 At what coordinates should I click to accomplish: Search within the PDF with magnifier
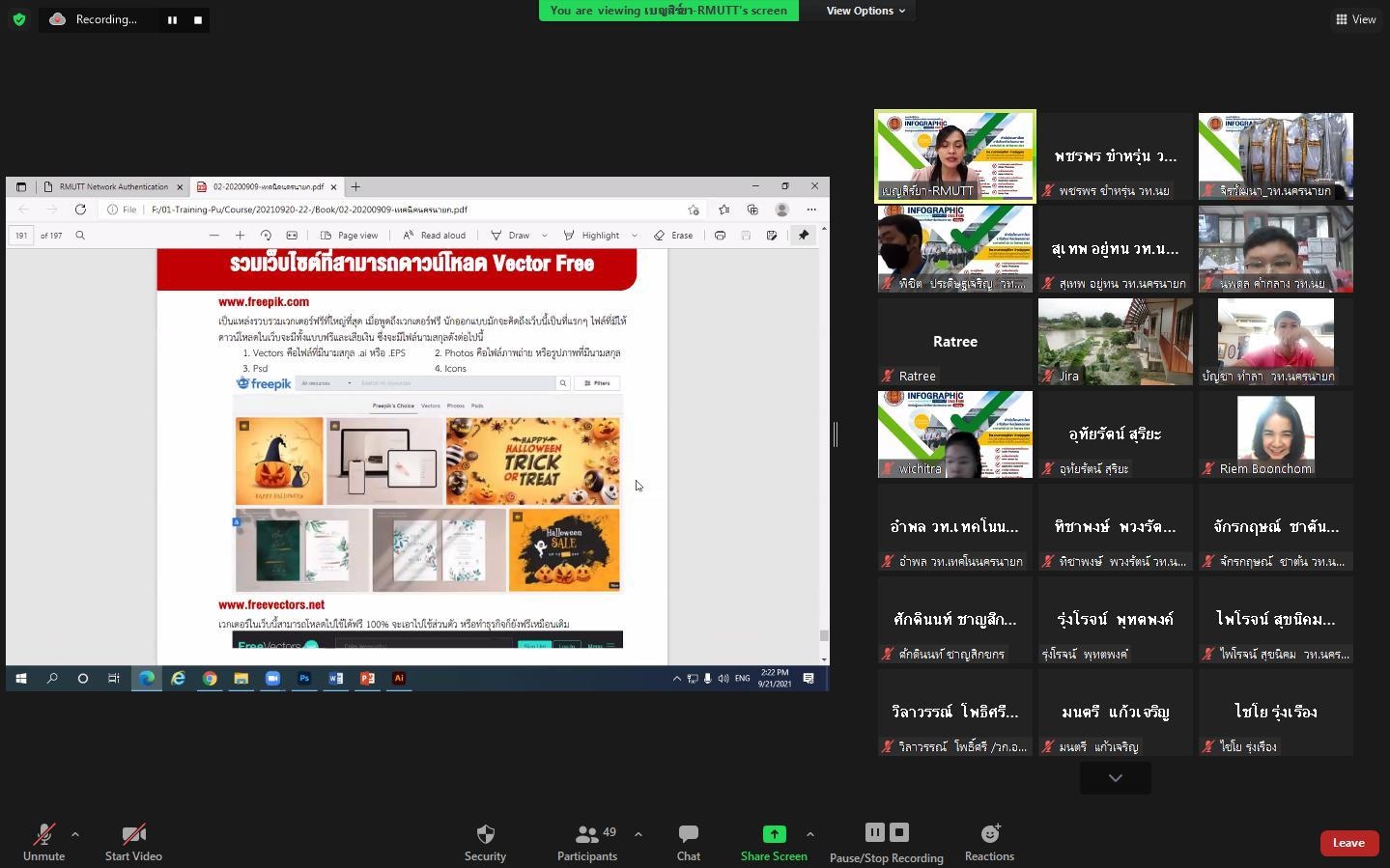pyautogui.click(x=80, y=236)
